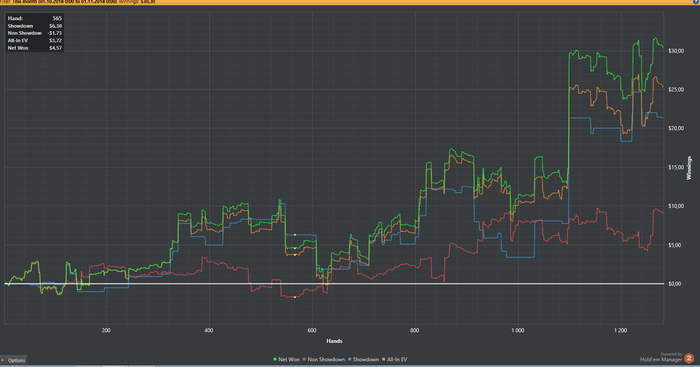
Task: Click the $20,00 axis label
Action: (676, 128)
